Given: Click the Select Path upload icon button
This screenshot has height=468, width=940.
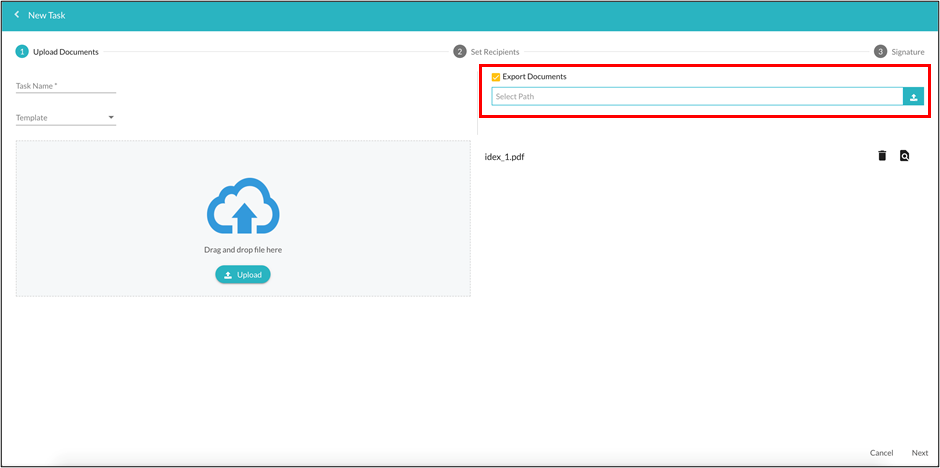Looking at the screenshot, I should click(914, 96).
